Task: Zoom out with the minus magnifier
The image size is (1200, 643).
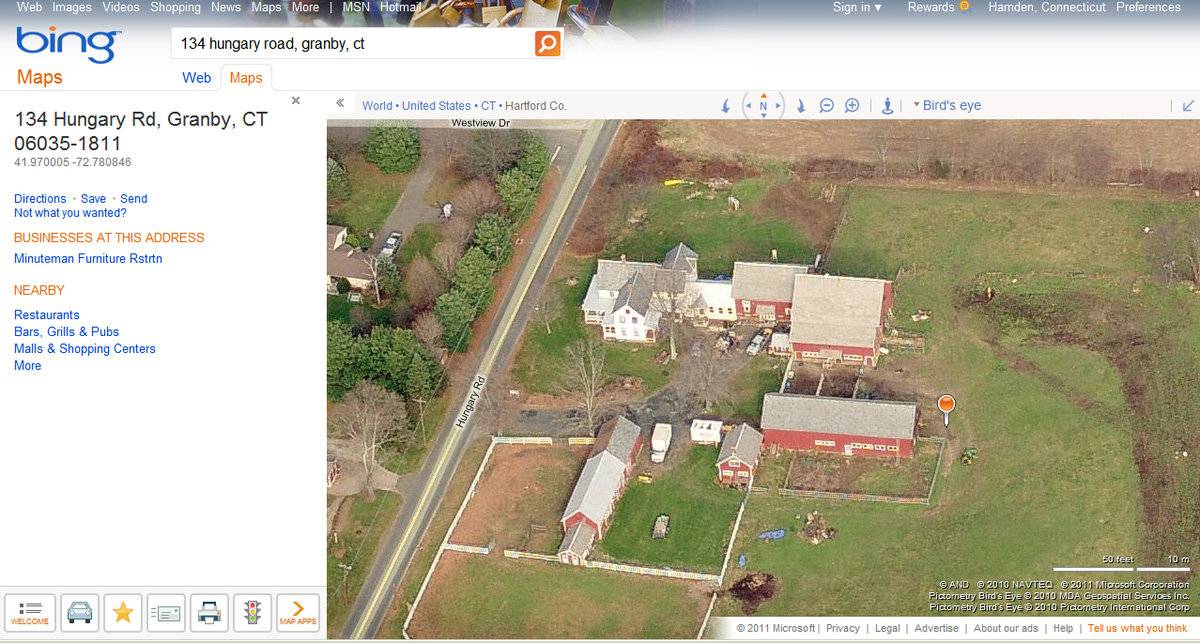Action: tap(827, 105)
